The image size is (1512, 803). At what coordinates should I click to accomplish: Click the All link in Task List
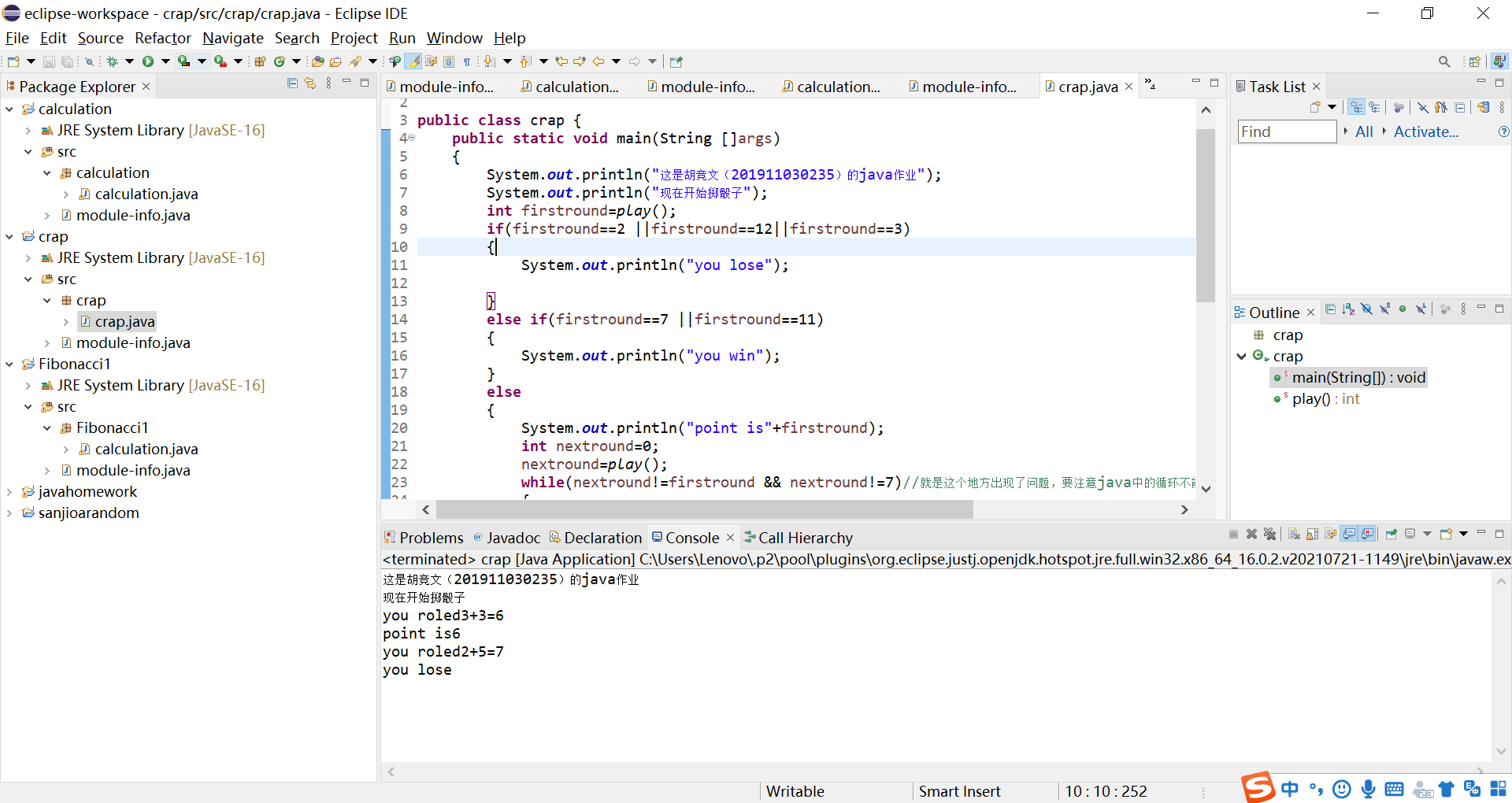click(1364, 131)
